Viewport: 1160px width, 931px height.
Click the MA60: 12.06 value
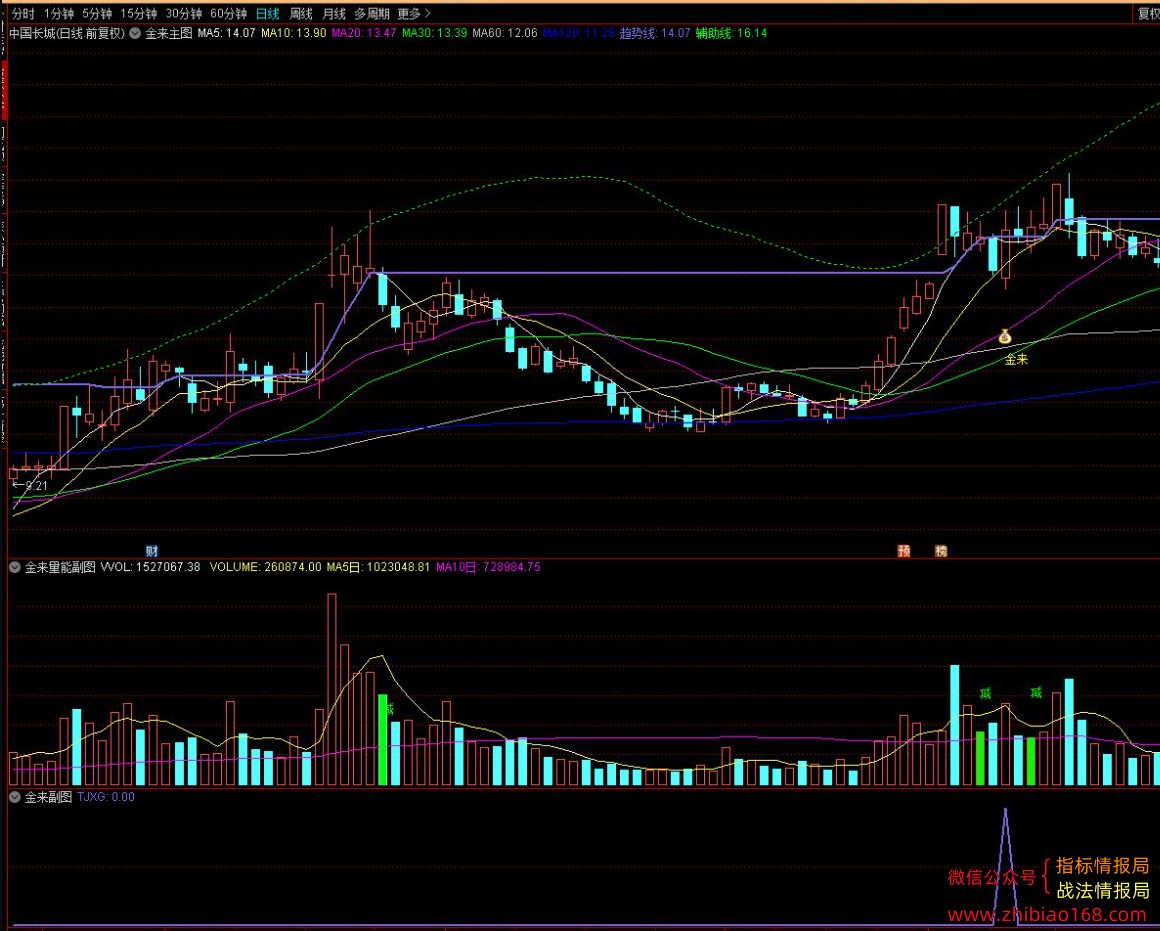(x=505, y=33)
